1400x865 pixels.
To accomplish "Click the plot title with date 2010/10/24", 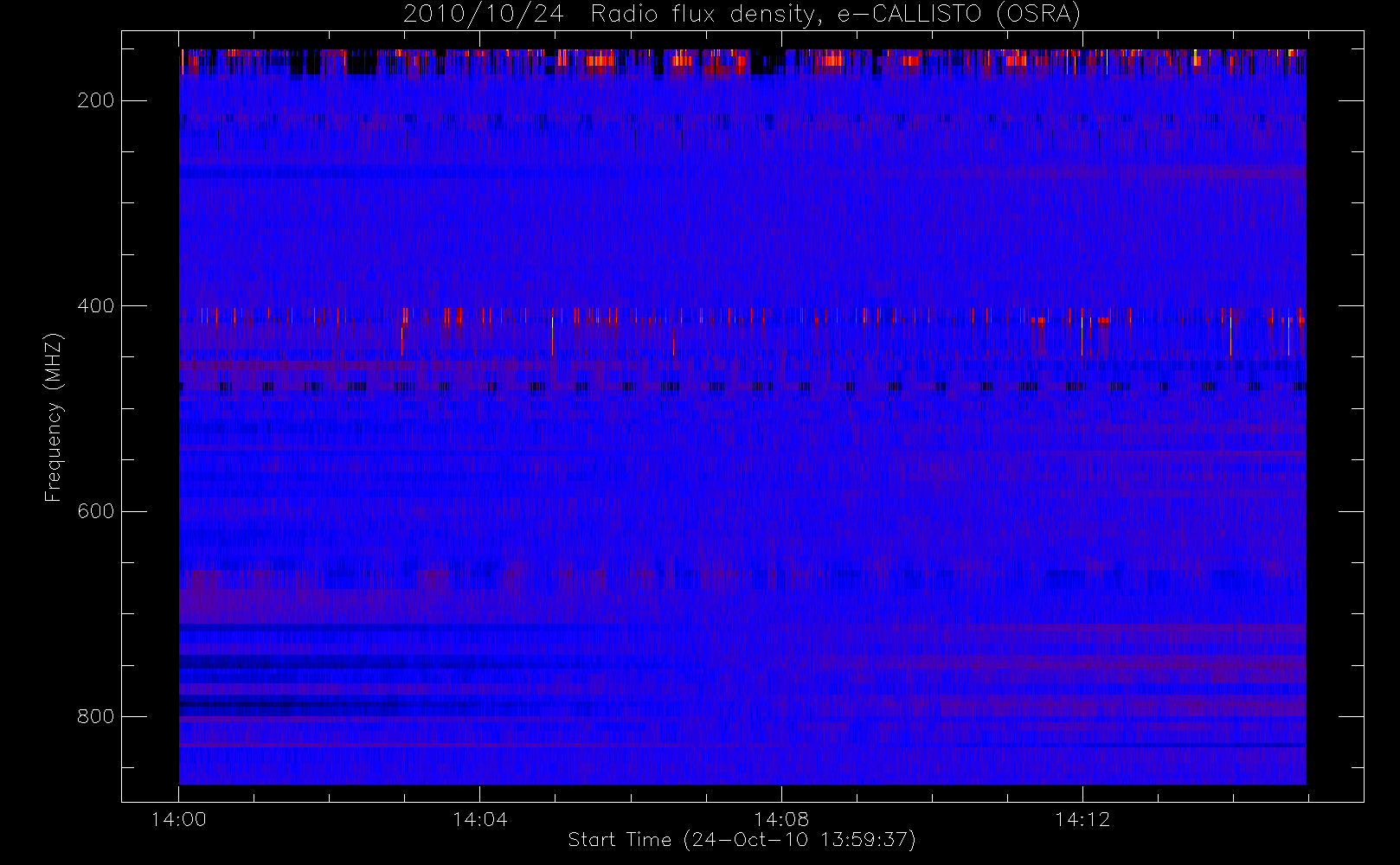I will coord(742,15).
